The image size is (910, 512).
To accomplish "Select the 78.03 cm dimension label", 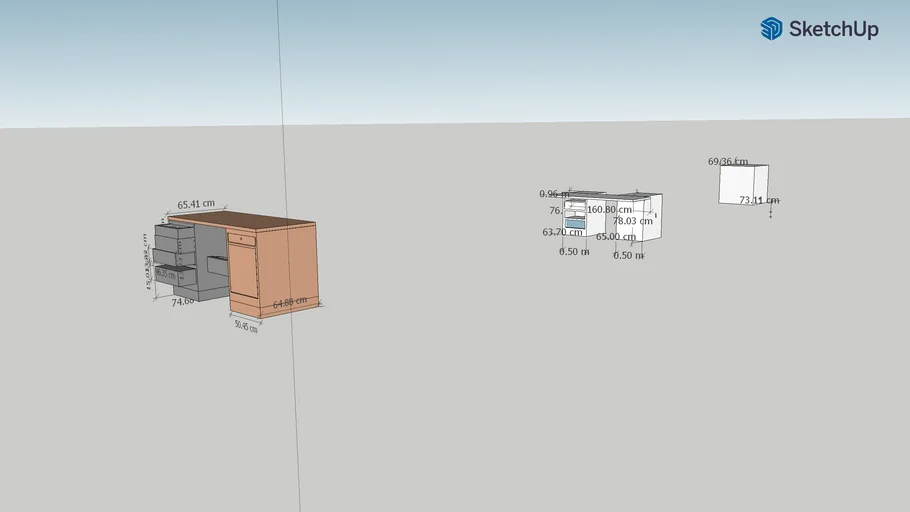I will click(632, 221).
